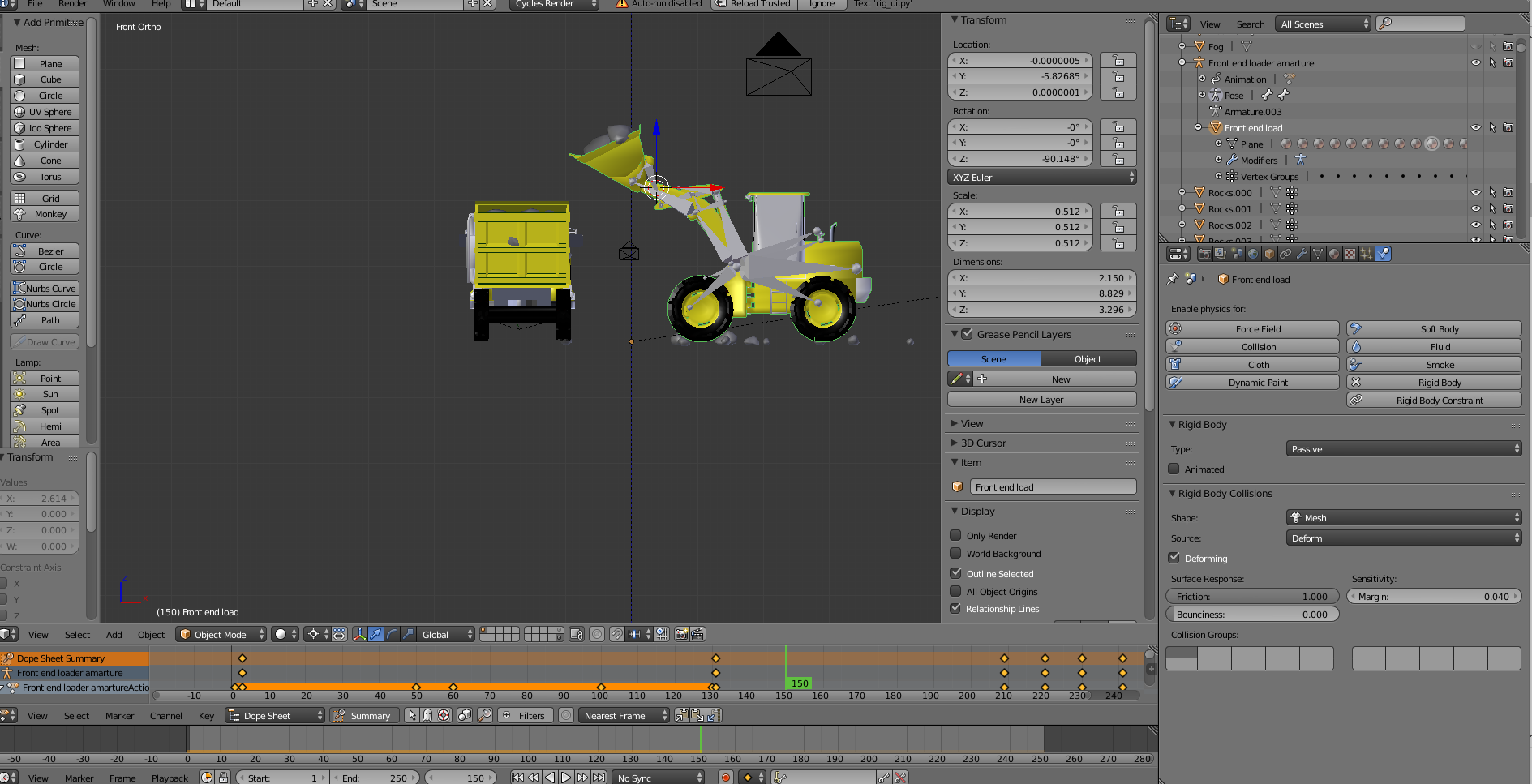Click the Soft Body physics button

click(x=1434, y=328)
